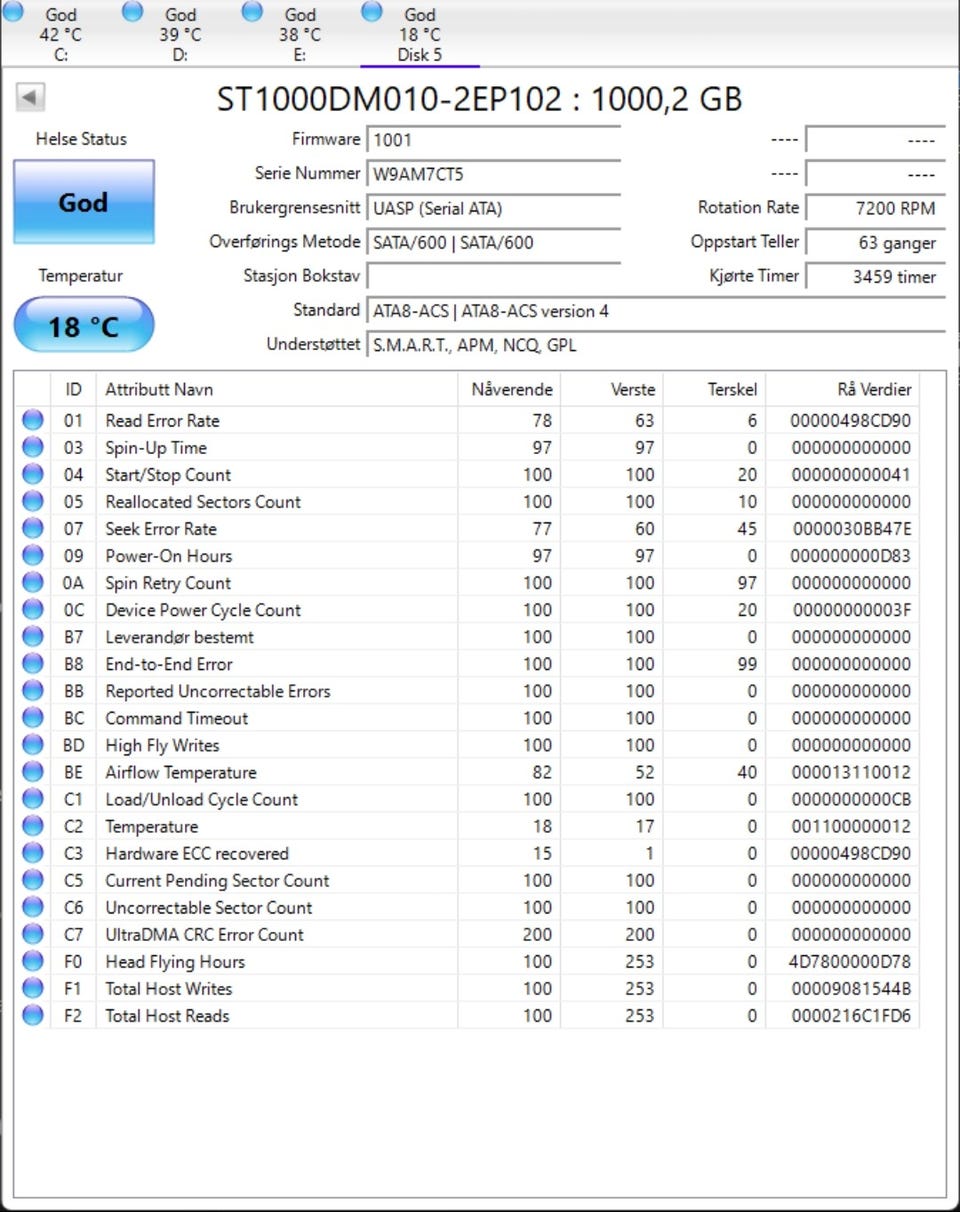Click the Oppstart Teller 63 ganger field
960x1212 pixels.
click(875, 242)
